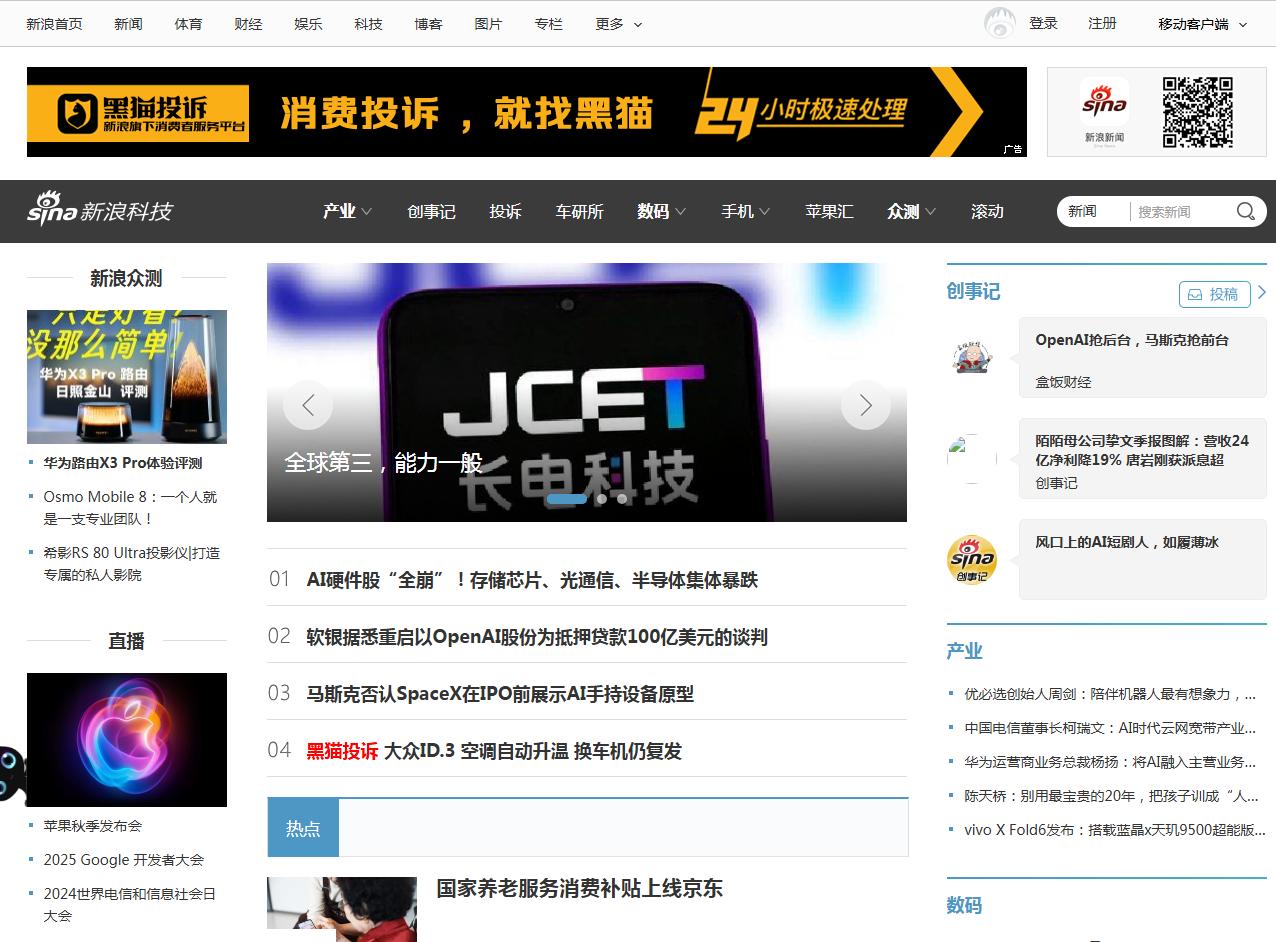Screen dimensions: 1276x942
Task: Open 滚动 in navigation bar
Action: pos(987,211)
